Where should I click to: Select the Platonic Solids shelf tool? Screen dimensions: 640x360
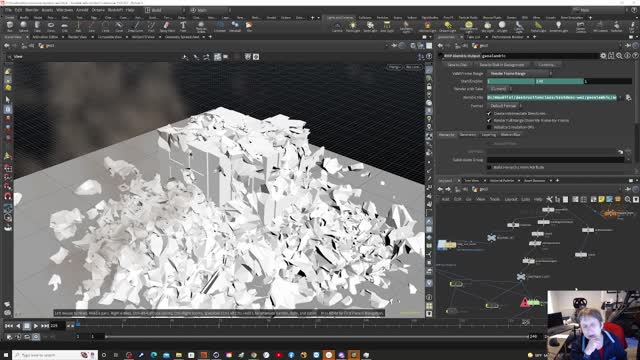click(201, 27)
